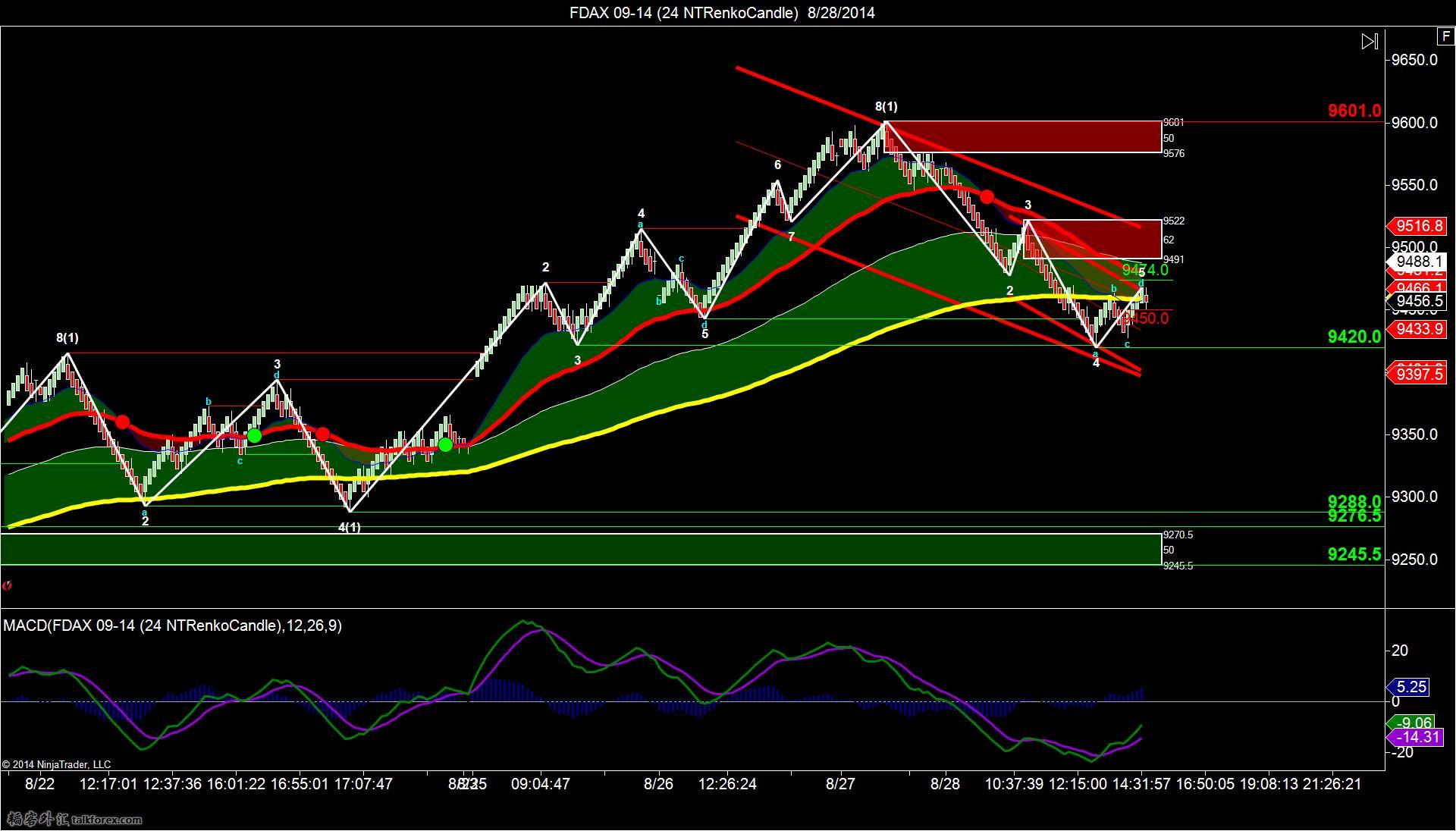Screen dimensions: 1456x831
Task: Click the FDAX 09-14 chart title
Action: (x=722, y=13)
